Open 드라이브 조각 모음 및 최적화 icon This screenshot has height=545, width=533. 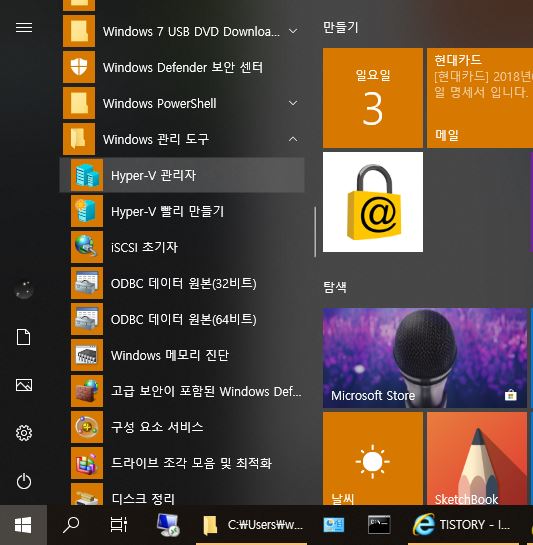pyautogui.click(x=87, y=463)
